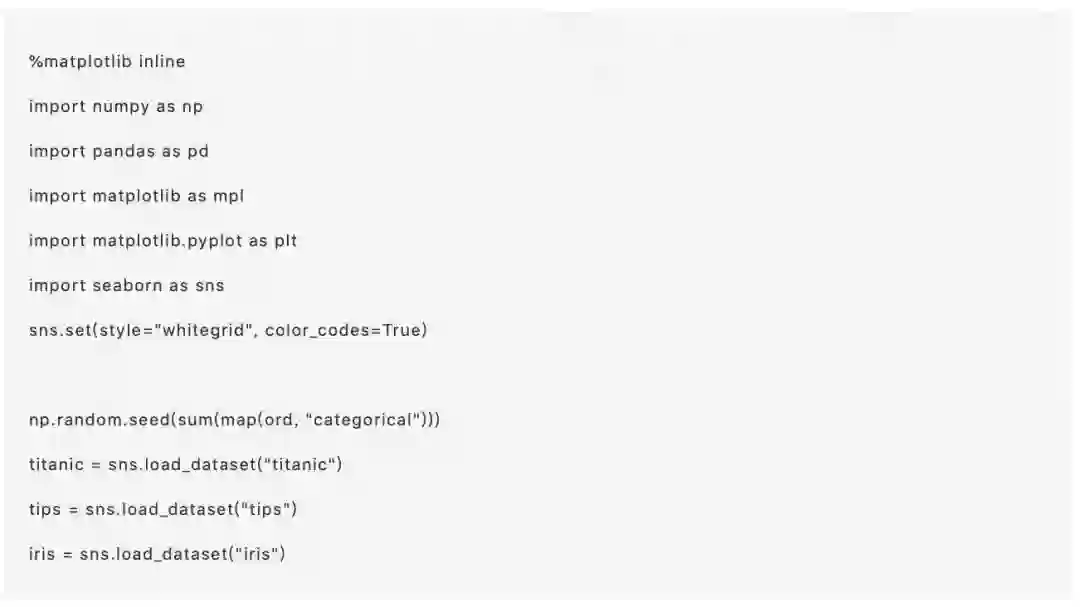
Task: Click the import matplotlib as mpl line
Action: tap(136, 196)
